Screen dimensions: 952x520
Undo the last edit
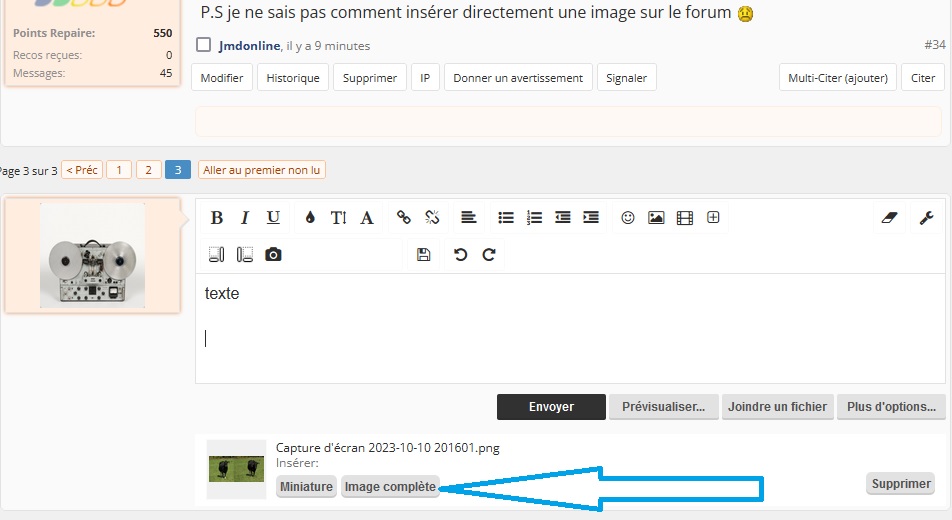tap(461, 255)
